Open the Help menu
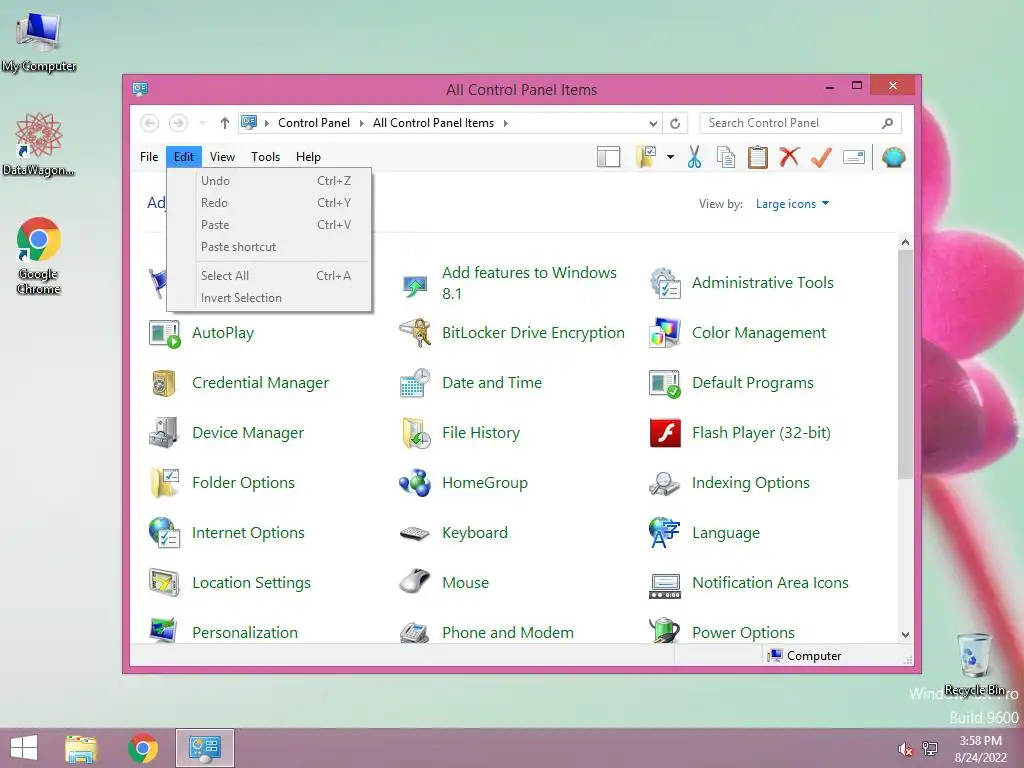 [x=308, y=157]
